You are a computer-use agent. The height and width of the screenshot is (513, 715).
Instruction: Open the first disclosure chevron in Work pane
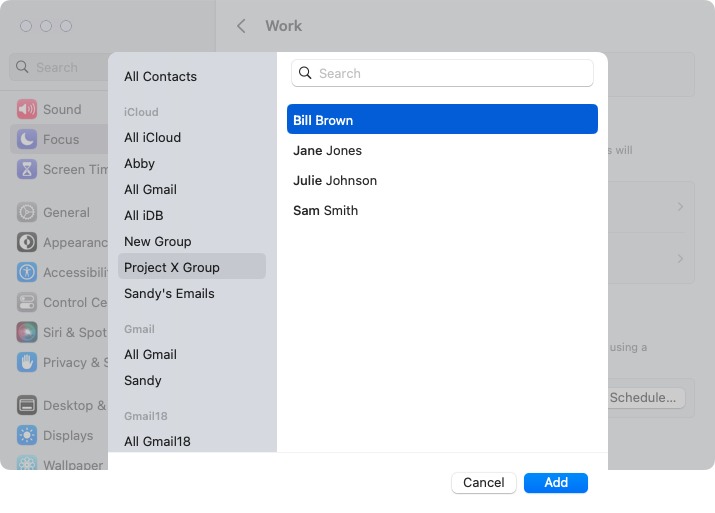(680, 207)
